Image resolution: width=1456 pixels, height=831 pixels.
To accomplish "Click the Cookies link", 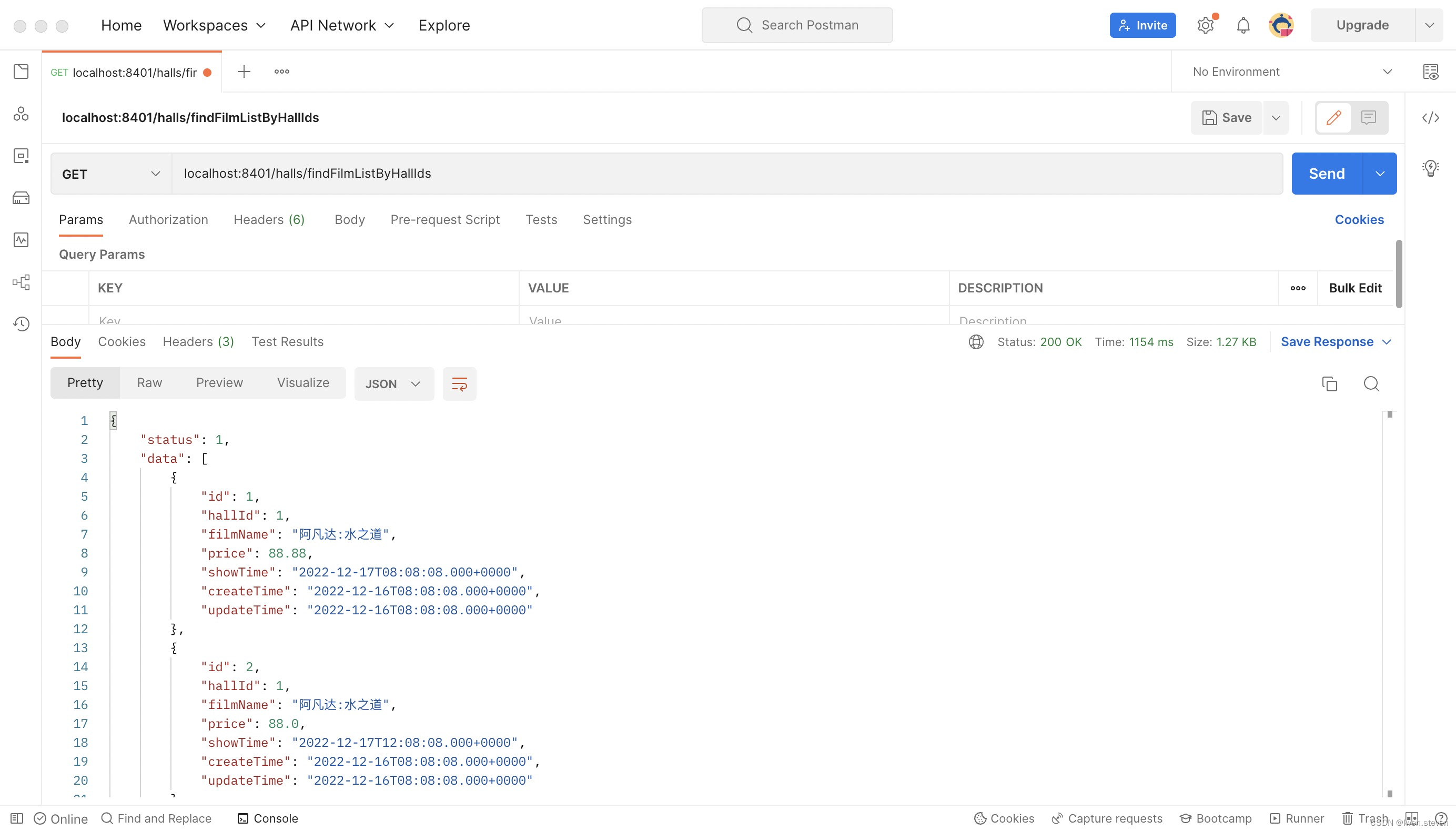I will [1358, 220].
